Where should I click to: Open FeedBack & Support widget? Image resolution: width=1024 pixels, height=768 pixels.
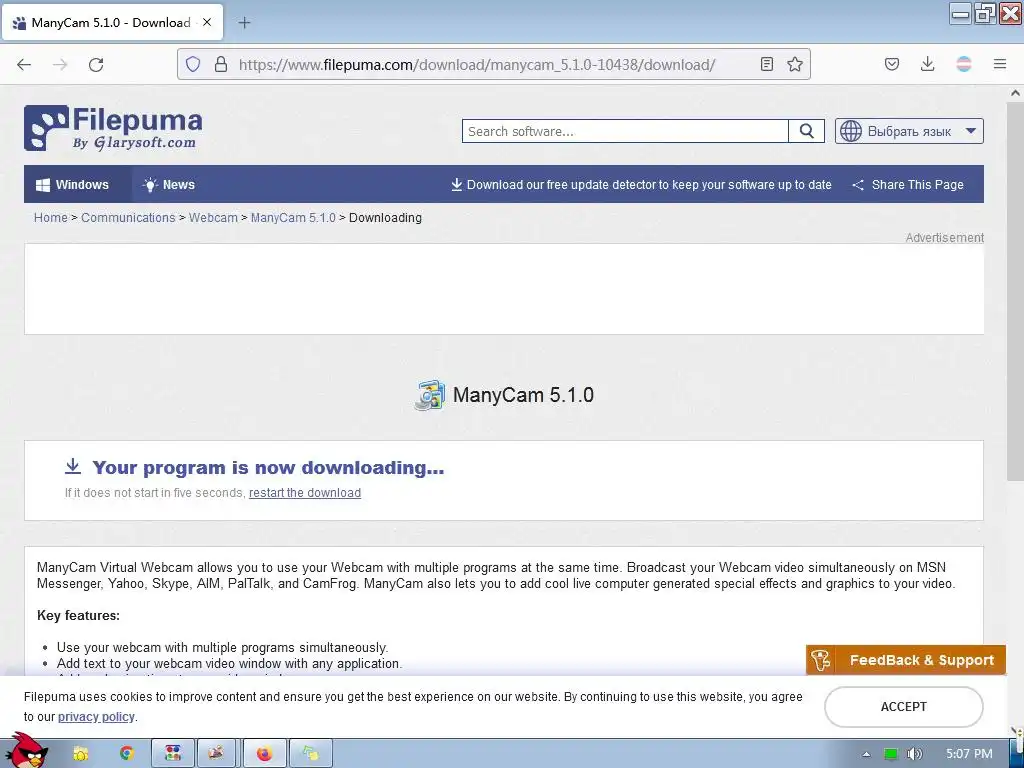(906, 660)
